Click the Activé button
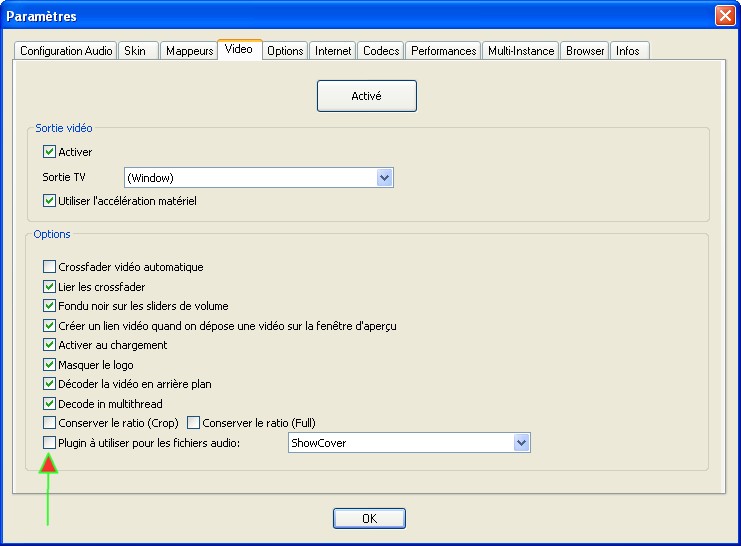The image size is (741, 546). tap(367, 96)
